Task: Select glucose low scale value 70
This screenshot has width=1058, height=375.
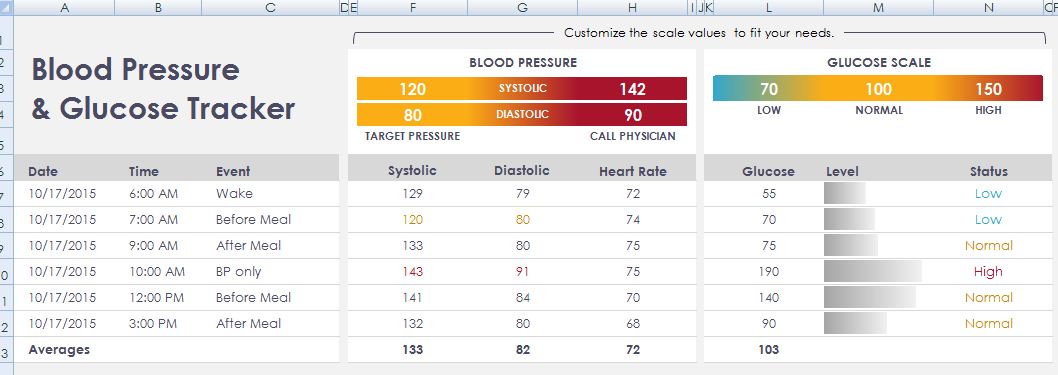Action: coord(769,89)
